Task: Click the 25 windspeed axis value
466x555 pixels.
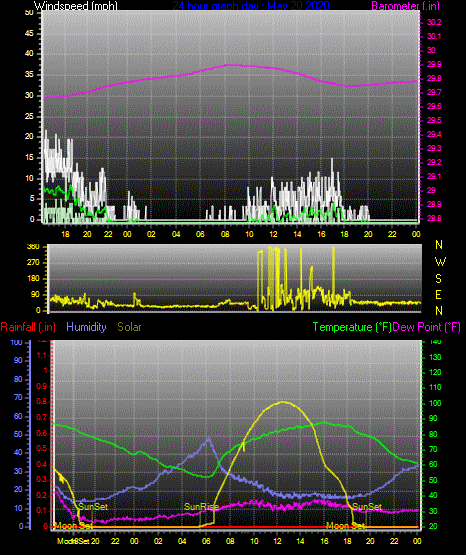Action: pyautogui.click(x=29, y=116)
